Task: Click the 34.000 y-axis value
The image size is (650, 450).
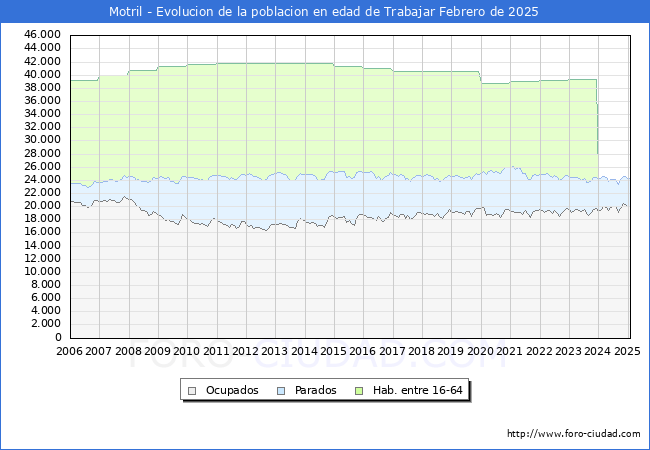Action: (x=43, y=114)
